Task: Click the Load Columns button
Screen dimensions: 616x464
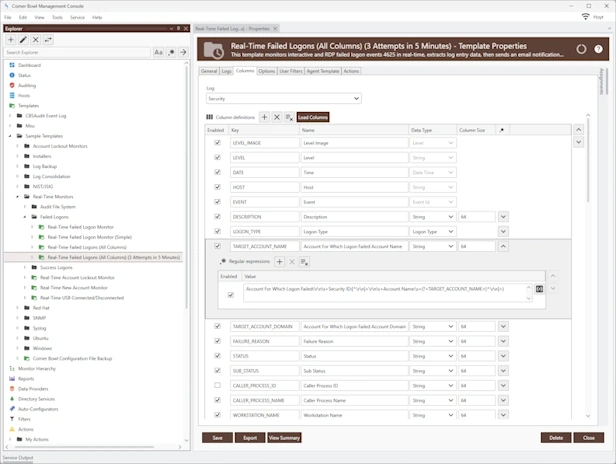Action: coord(313,117)
